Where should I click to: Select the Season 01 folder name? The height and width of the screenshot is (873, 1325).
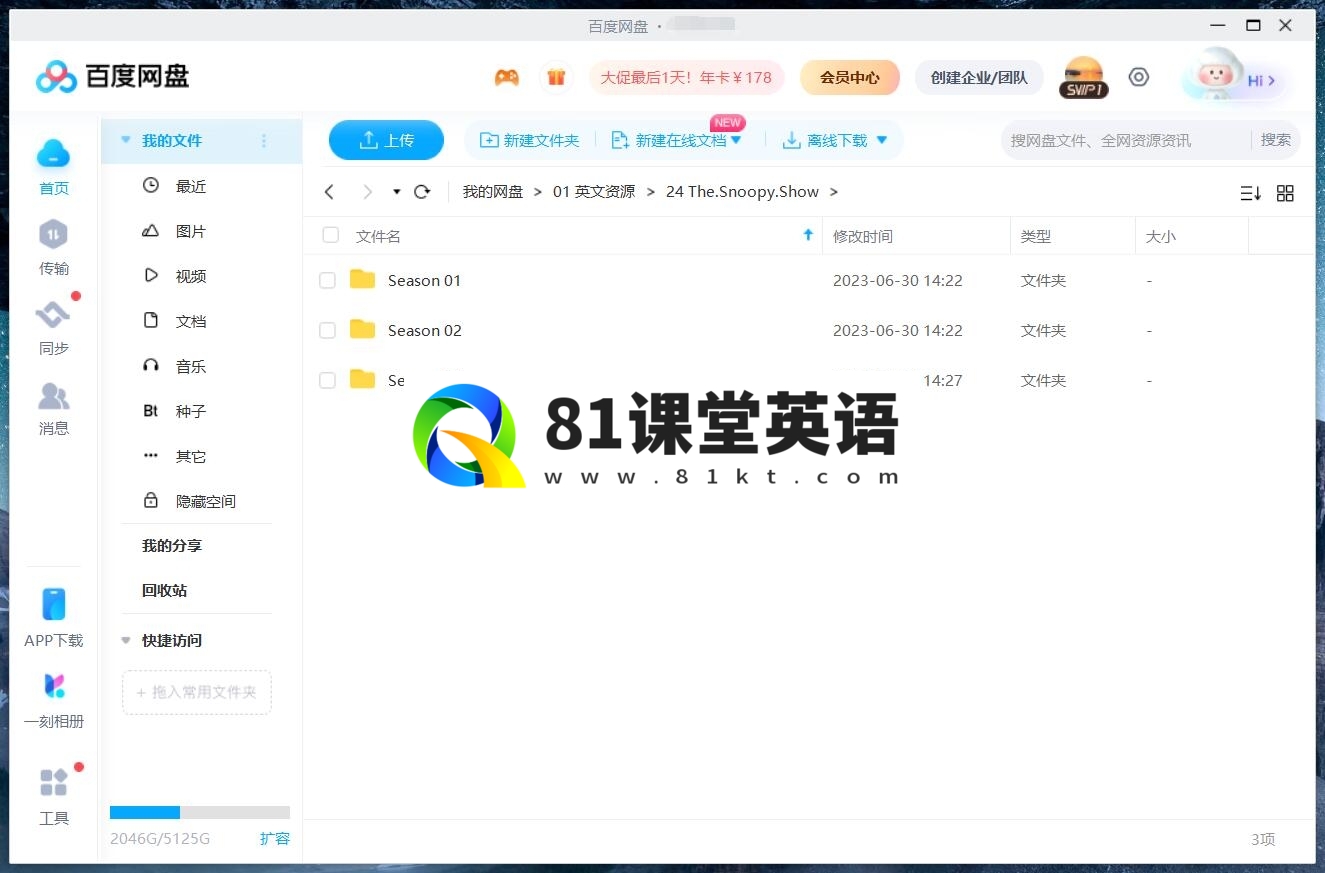click(424, 281)
